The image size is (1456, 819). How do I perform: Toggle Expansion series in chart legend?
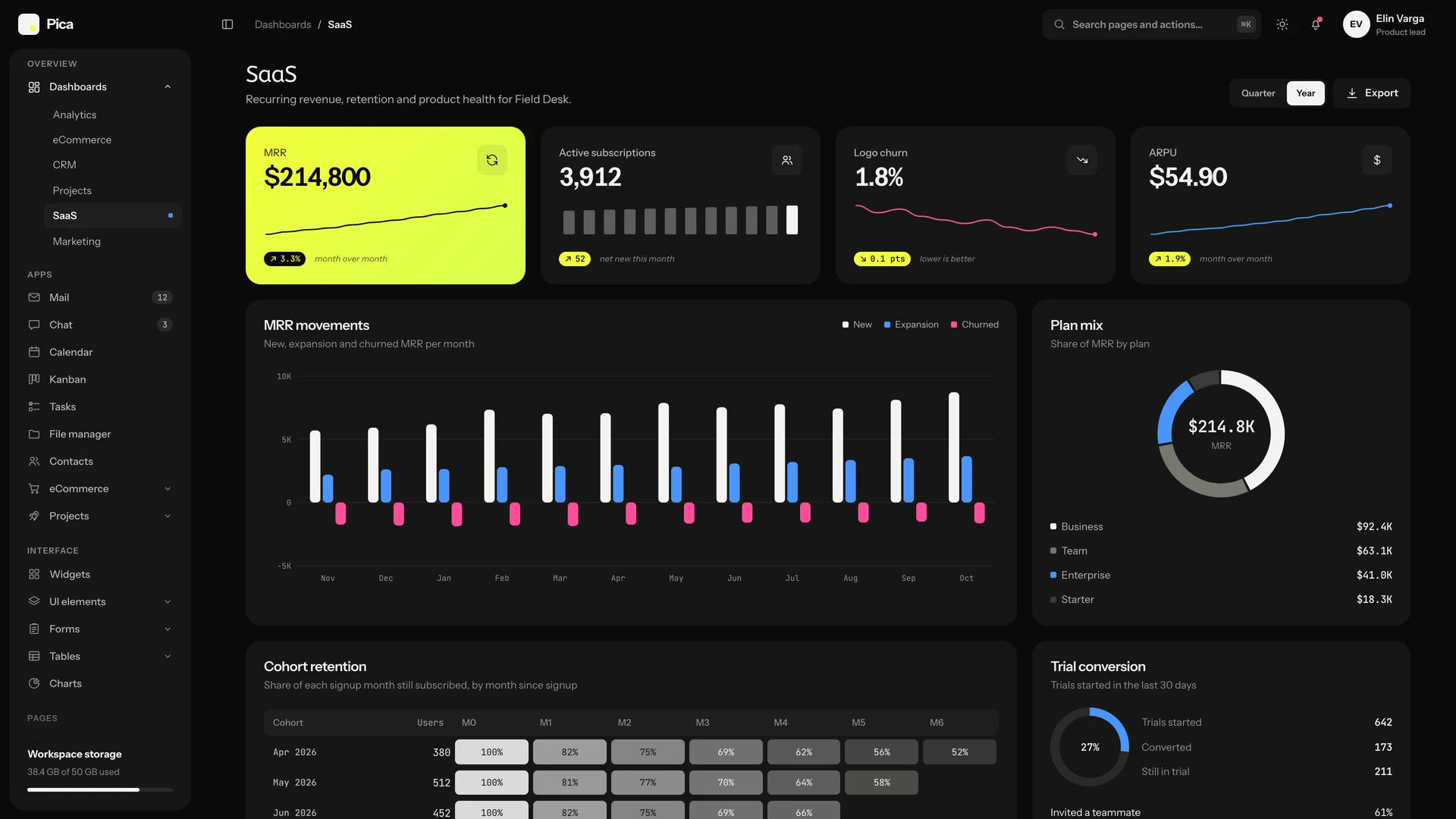912,325
